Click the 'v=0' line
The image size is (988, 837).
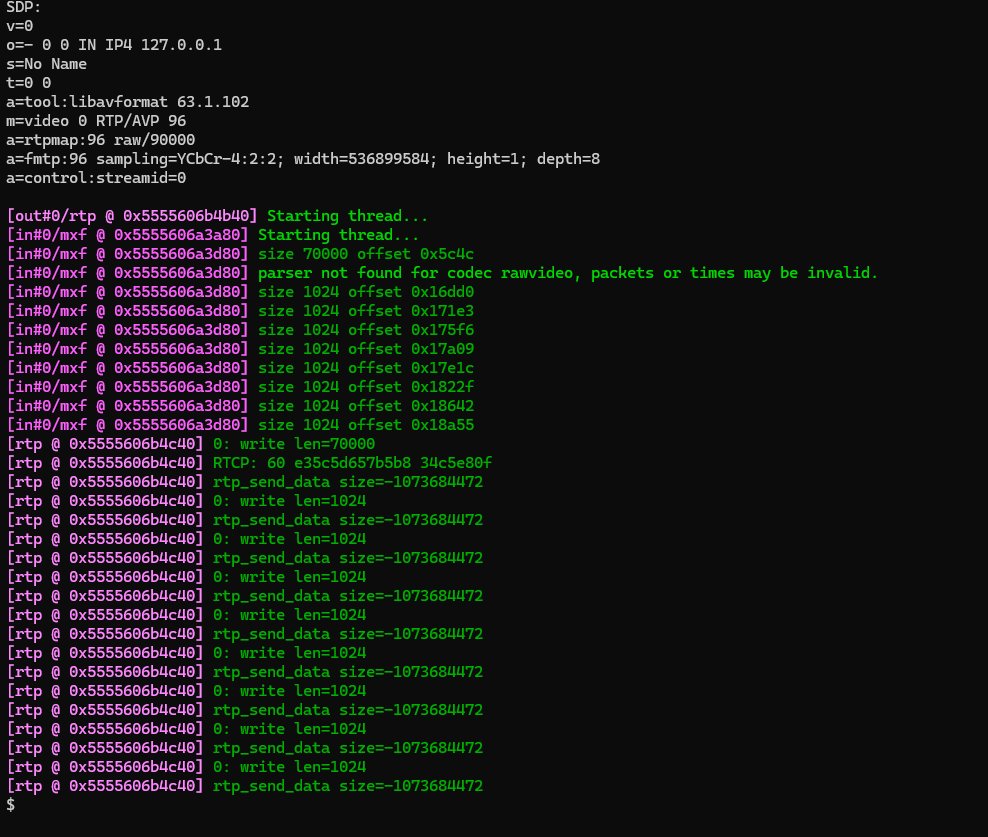pos(20,26)
